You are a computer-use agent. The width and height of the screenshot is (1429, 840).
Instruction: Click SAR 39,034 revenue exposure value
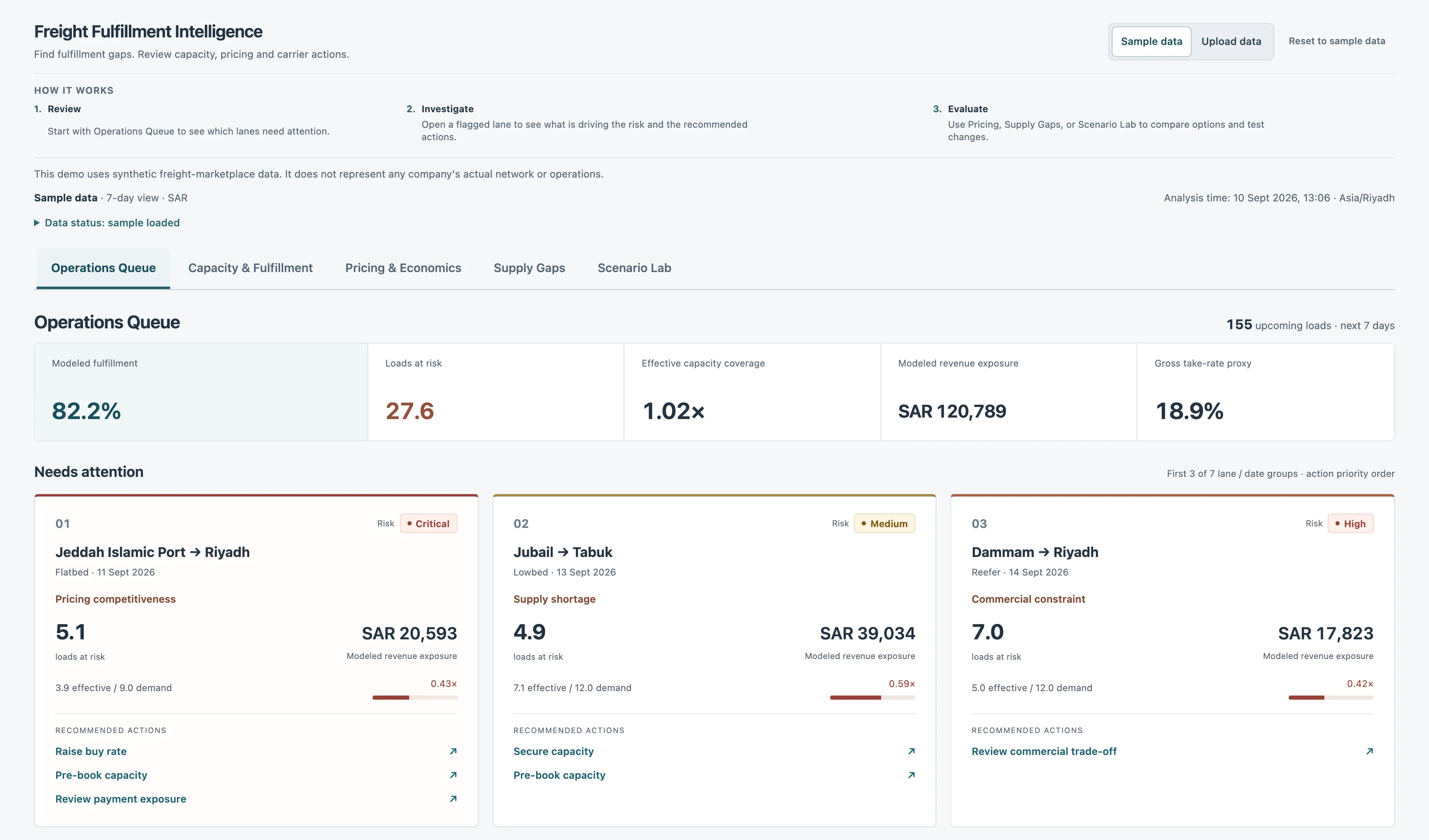click(x=867, y=633)
